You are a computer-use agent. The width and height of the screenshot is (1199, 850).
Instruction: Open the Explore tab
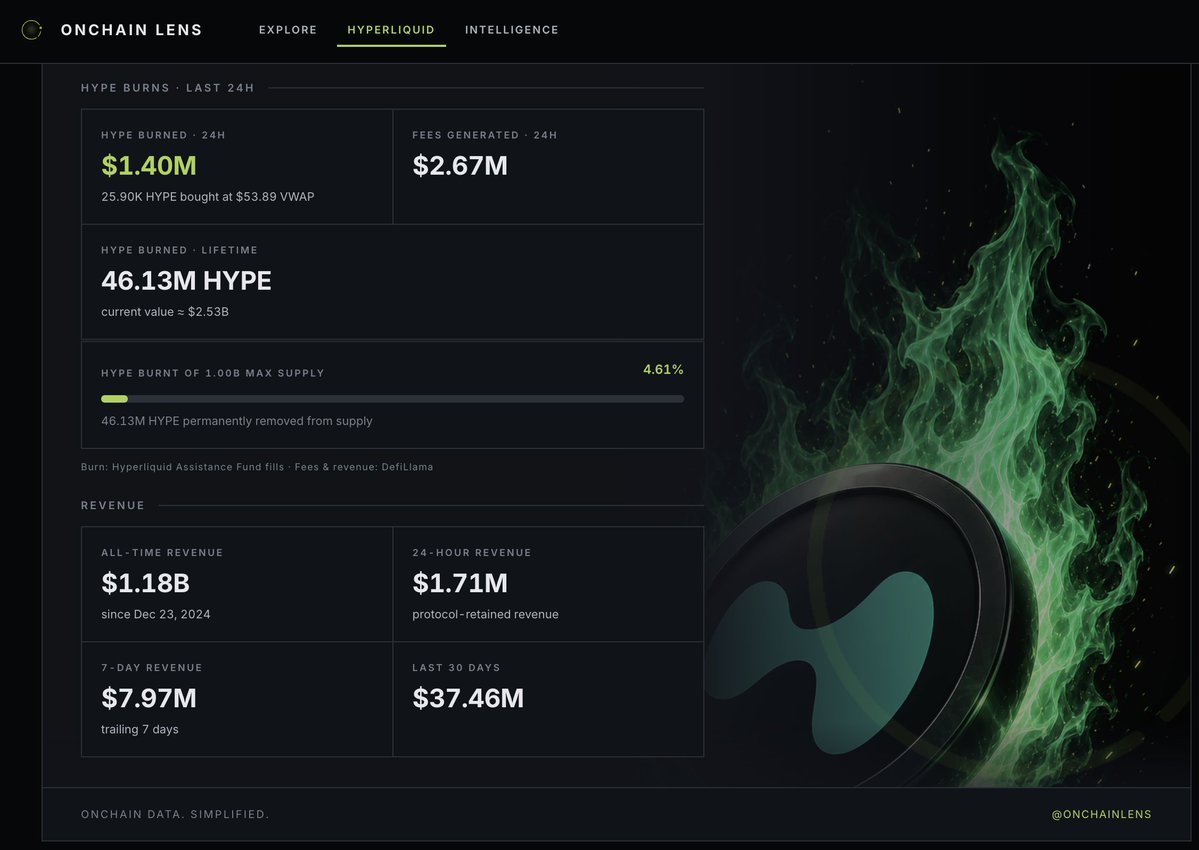click(x=288, y=30)
